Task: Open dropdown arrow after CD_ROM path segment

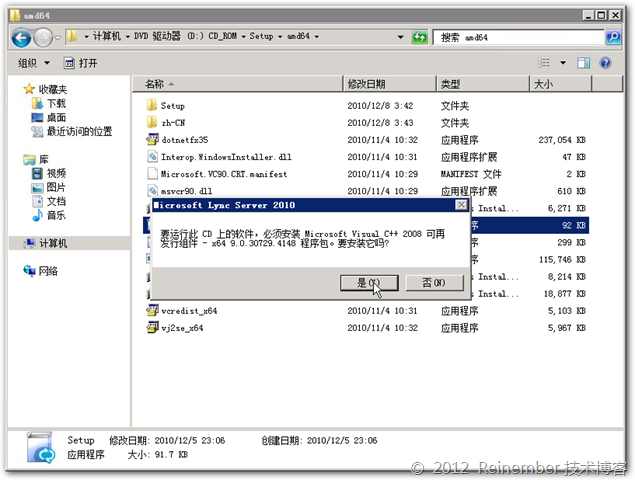Action: coord(243,36)
